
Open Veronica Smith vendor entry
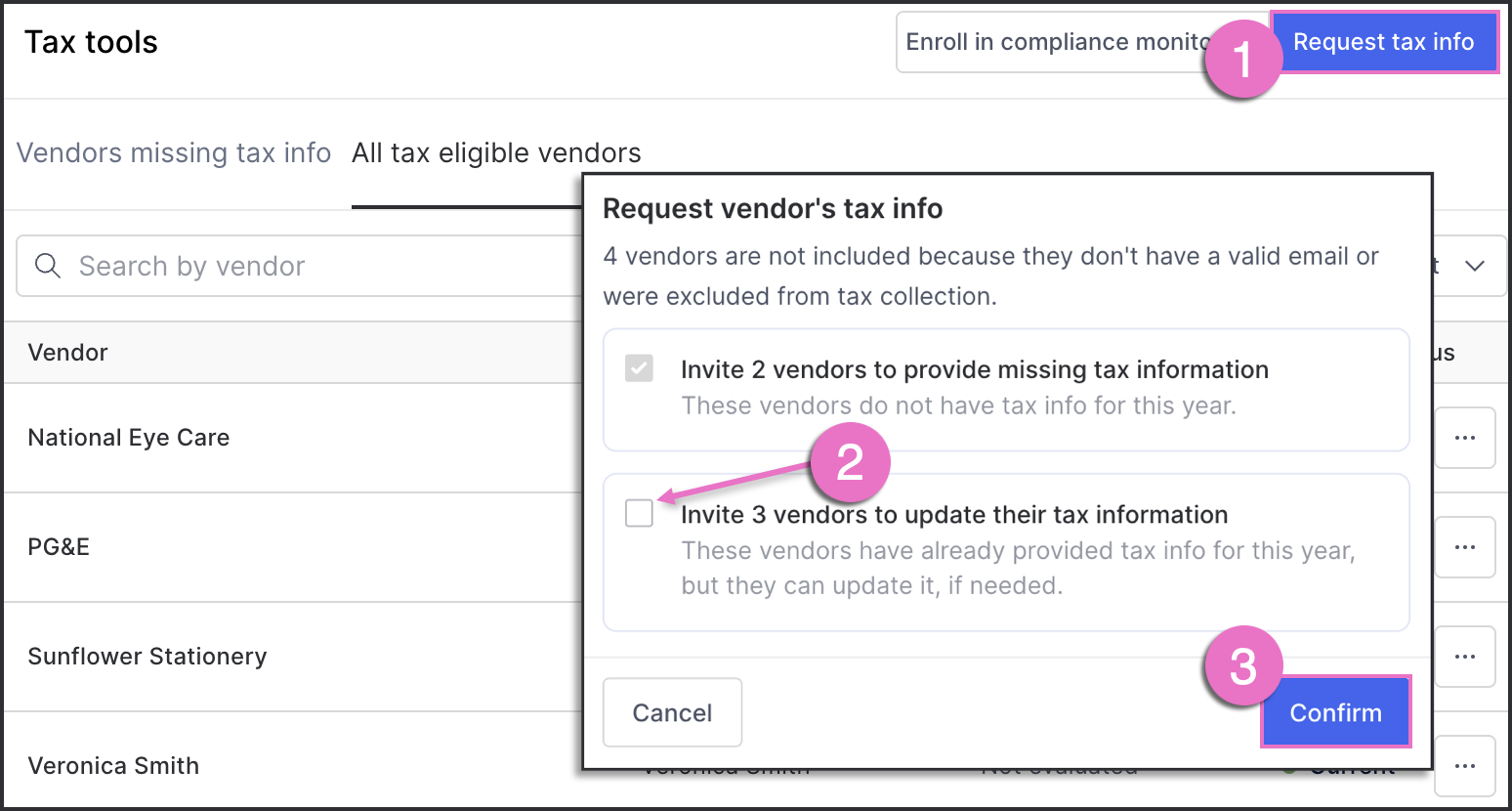click(113, 766)
